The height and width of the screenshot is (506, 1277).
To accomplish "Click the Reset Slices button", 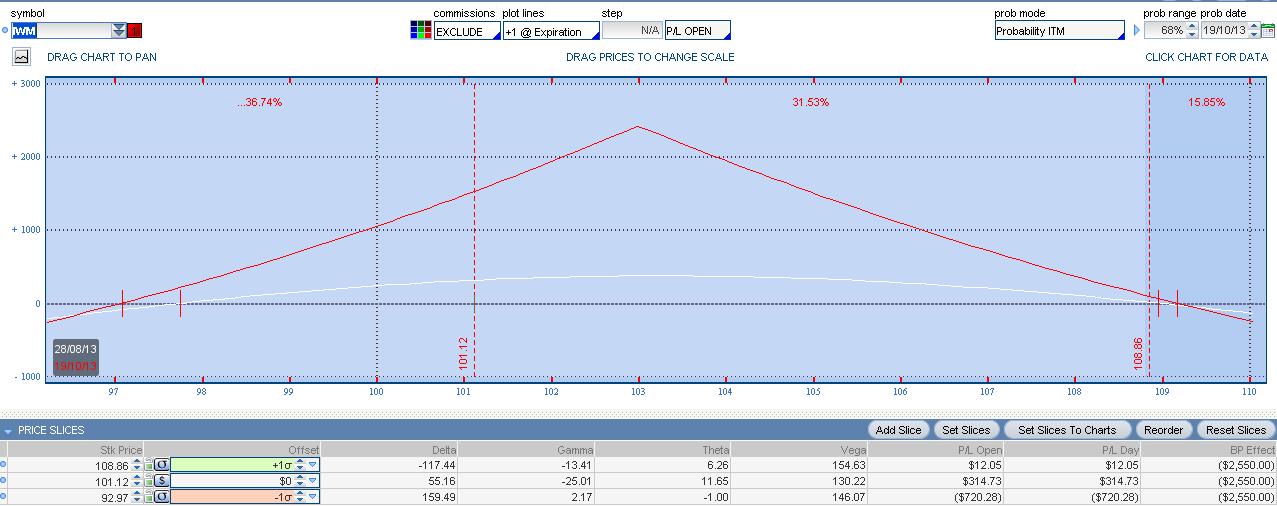I will tap(1237, 430).
